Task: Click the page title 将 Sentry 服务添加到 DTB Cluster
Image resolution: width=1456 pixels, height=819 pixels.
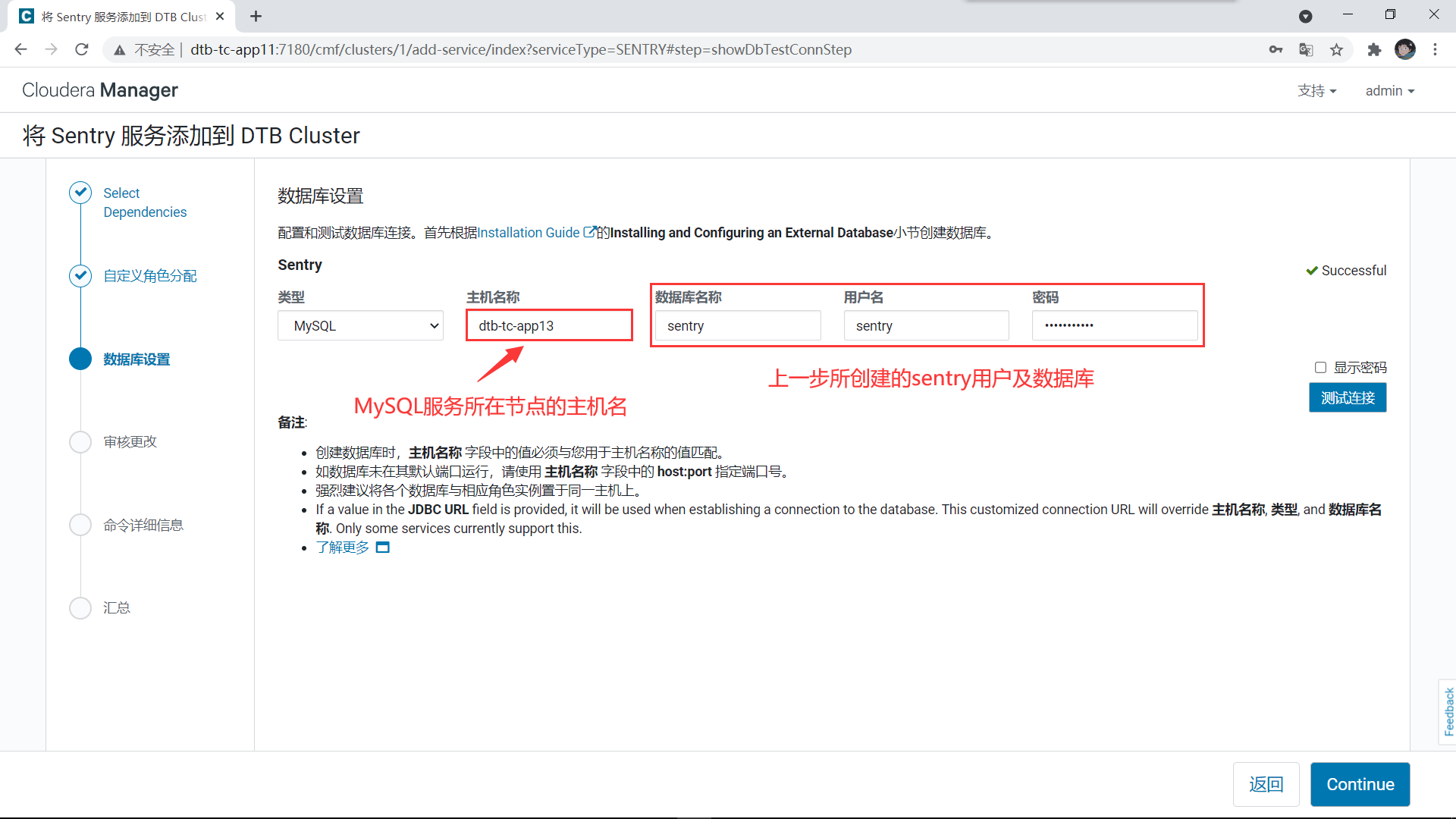Action: tap(191, 136)
